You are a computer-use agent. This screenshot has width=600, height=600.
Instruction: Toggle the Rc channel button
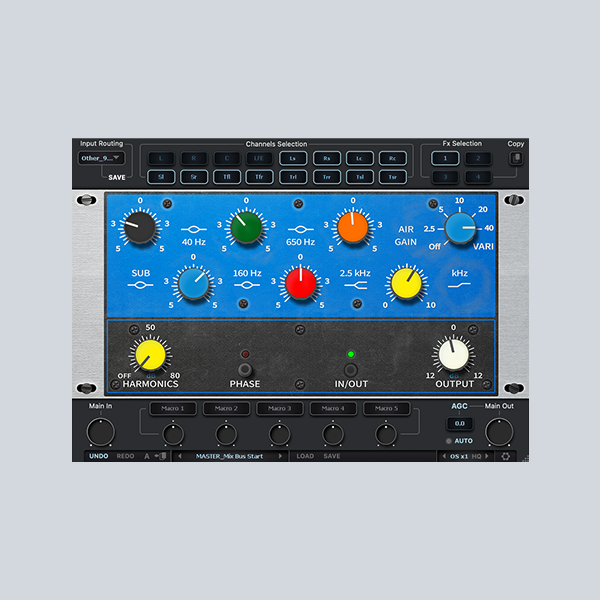click(x=393, y=158)
